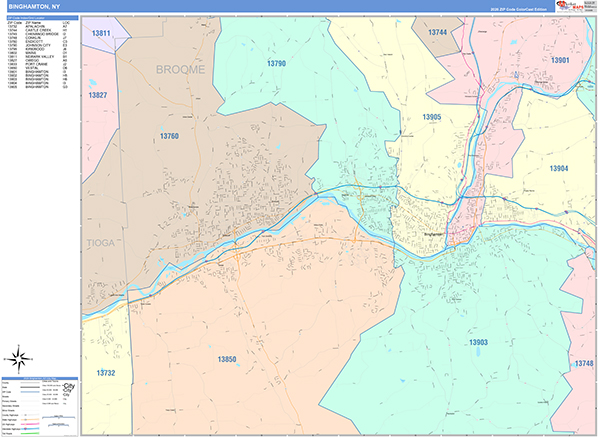Screen dimensions: 600x437
Task: Open the ZIP Code index table
Action: (x=37, y=50)
